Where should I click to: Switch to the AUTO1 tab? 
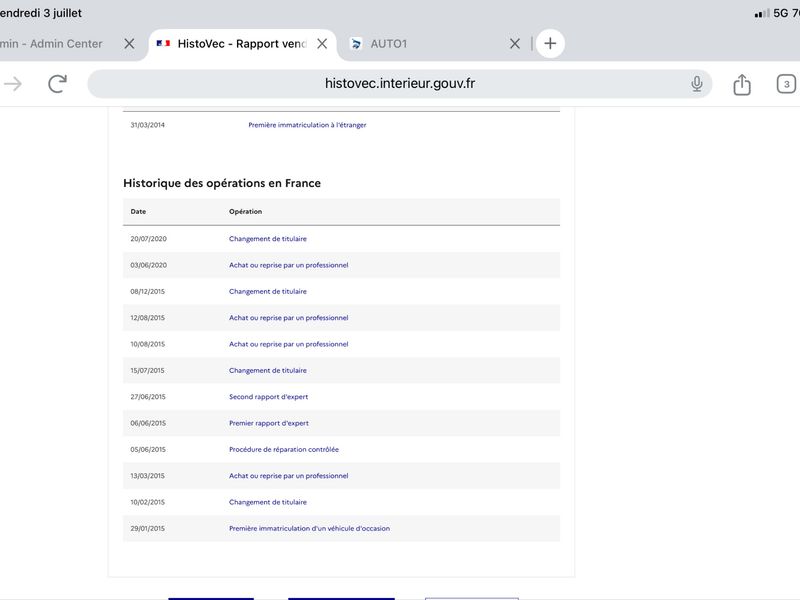[x=388, y=44]
